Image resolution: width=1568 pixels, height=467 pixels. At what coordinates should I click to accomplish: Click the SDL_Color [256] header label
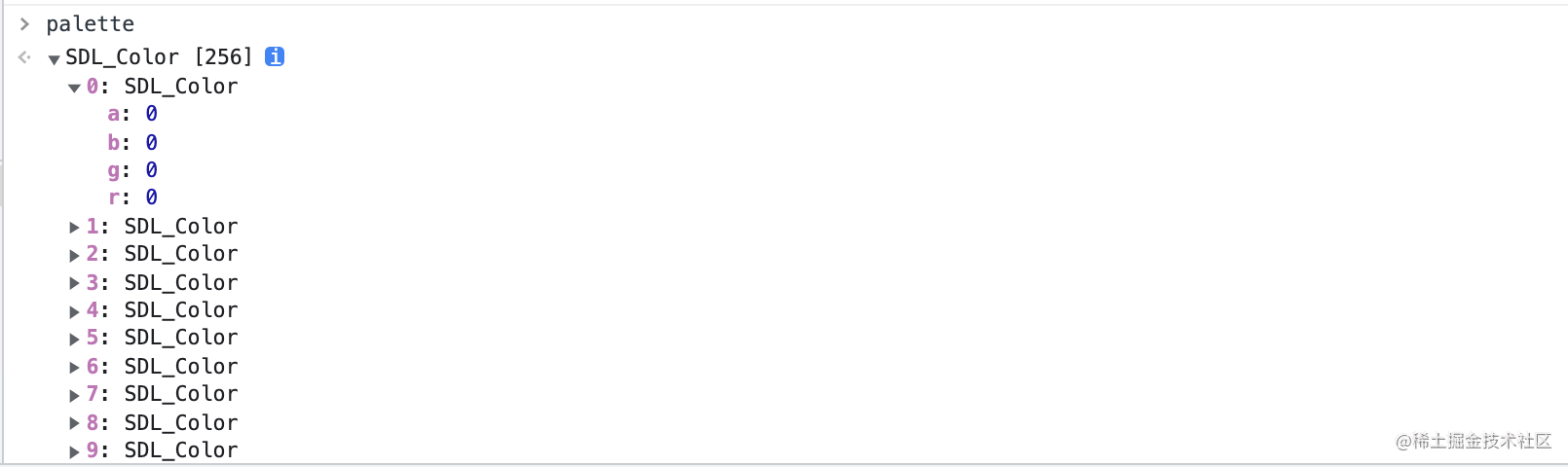tap(159, 56)
